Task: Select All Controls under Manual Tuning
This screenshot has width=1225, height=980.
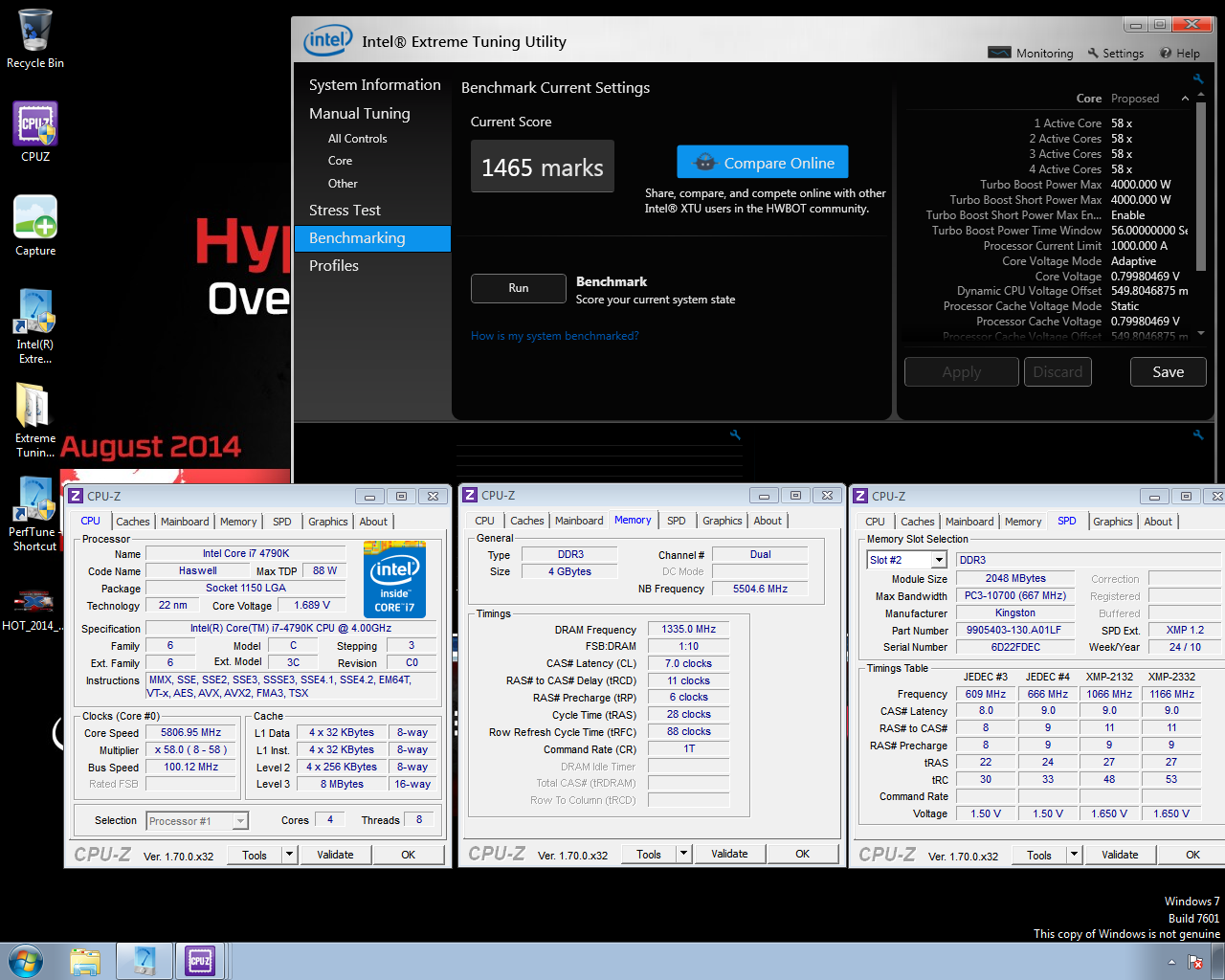Action: [358, 139]
